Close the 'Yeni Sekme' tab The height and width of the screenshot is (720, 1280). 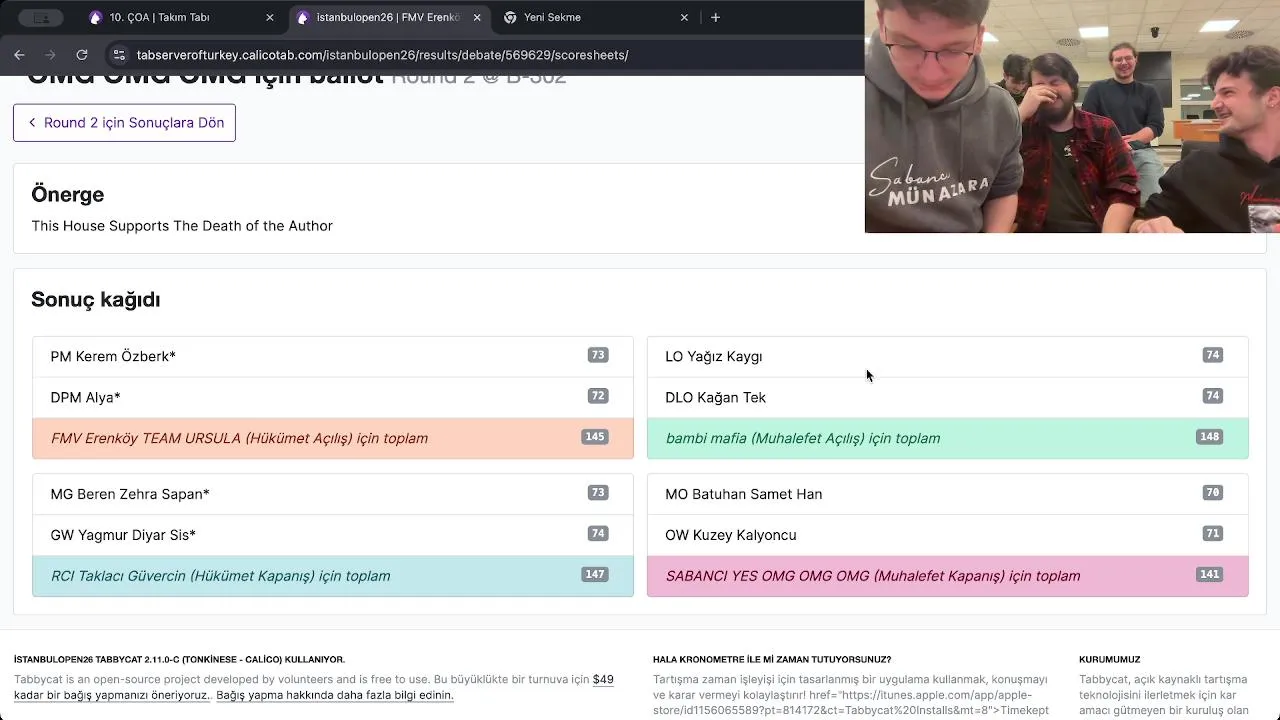(684, 17)
